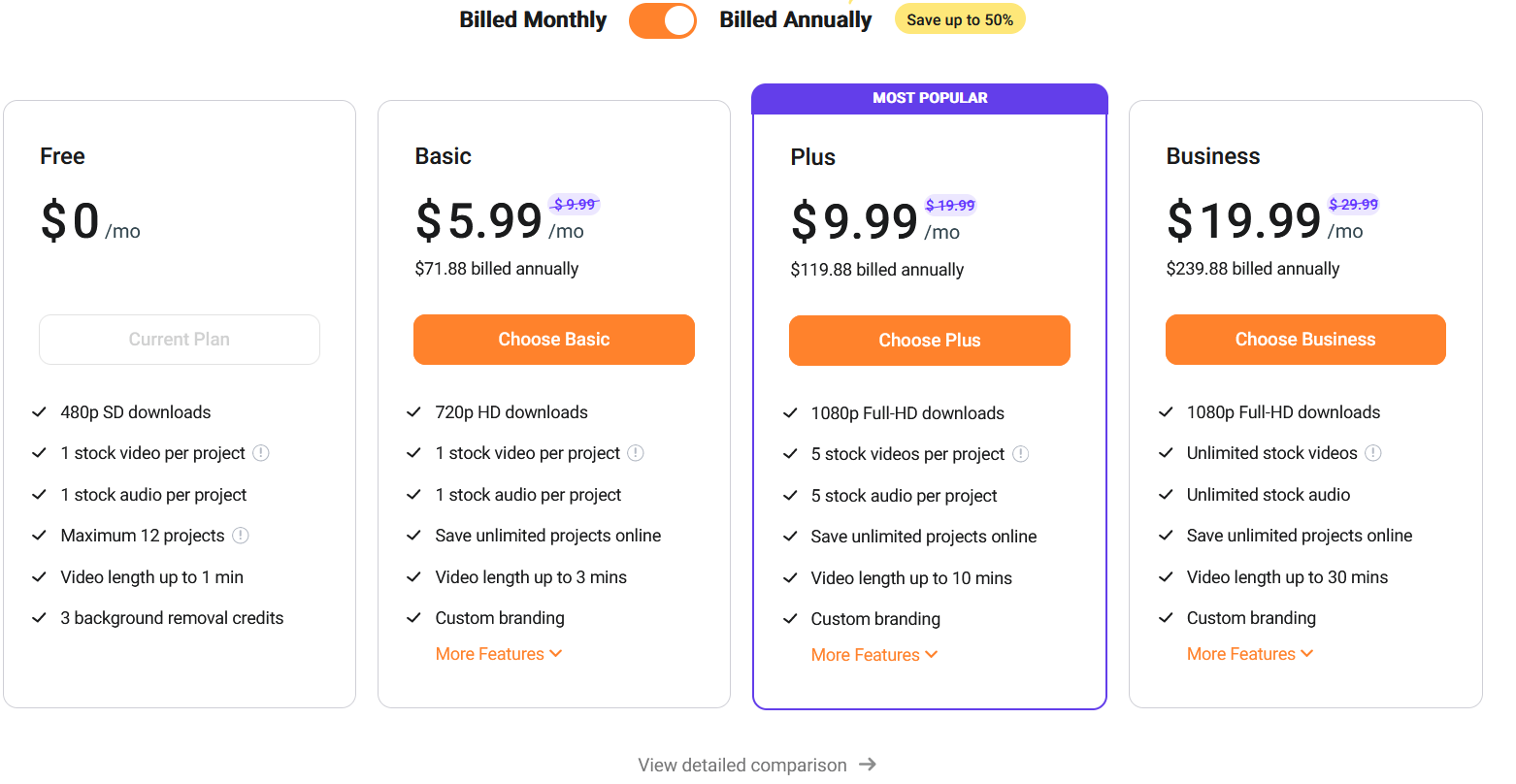Click the Choose Plus button
Viewport: 1516px width, 784px height.
[930, 341]
